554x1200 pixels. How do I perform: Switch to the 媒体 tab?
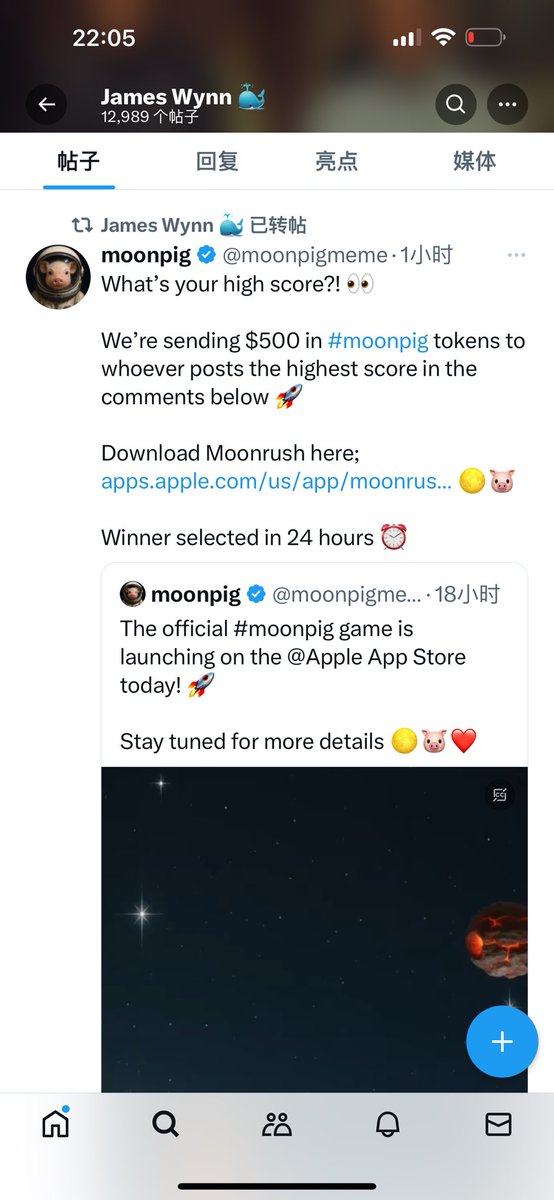pos(474,161)
